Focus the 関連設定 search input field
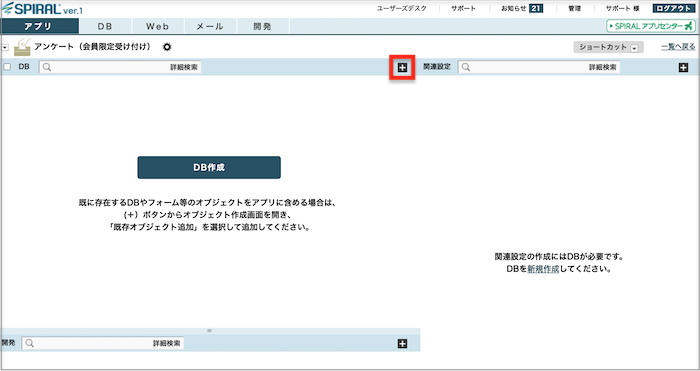The width and height of the screenshot is (700, 371). pos(539,67)
